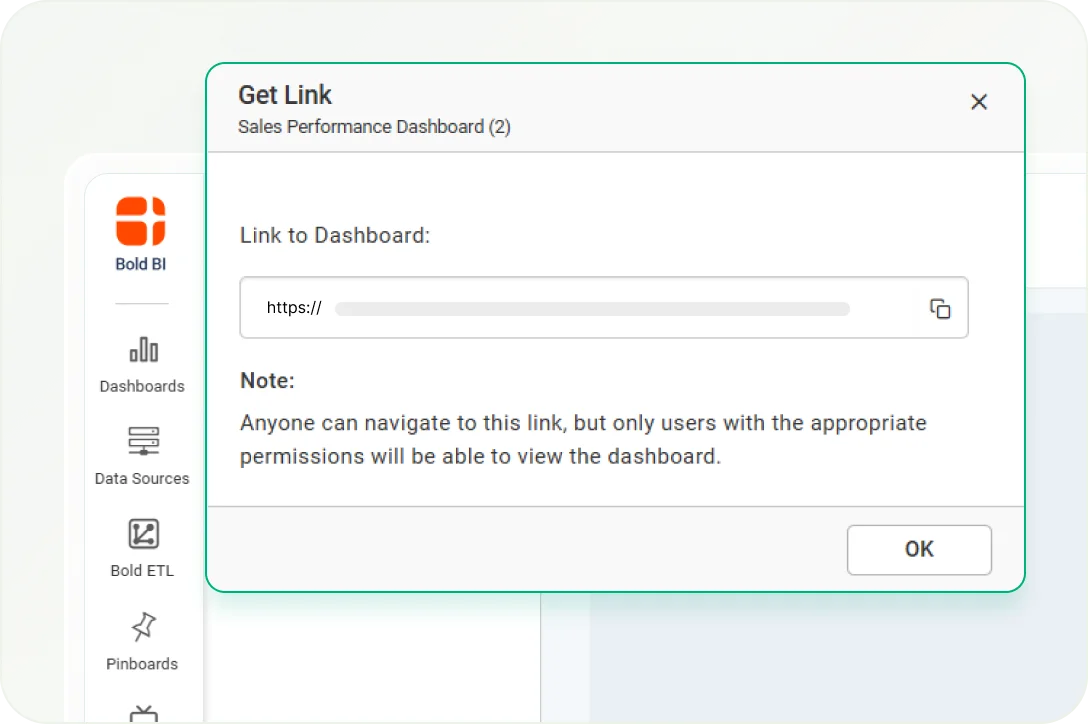Click the TV icon below Pinboards
Viewport: 1088px width, 724px height.
pos(143,714)
